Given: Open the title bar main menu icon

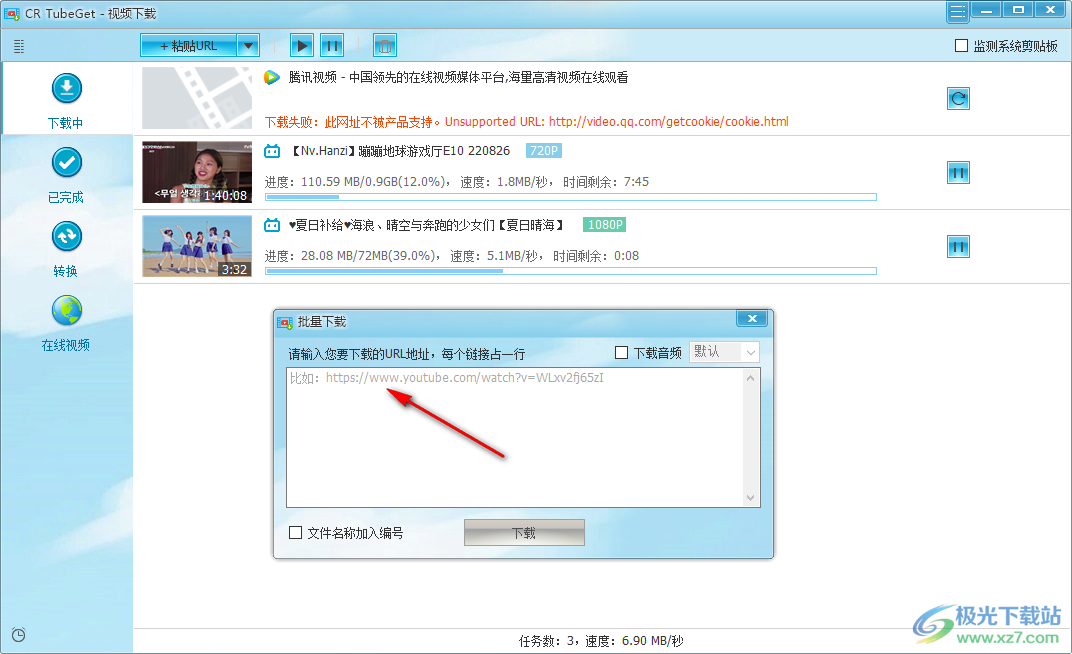Looking at the screenshot, I should (957, 11).
